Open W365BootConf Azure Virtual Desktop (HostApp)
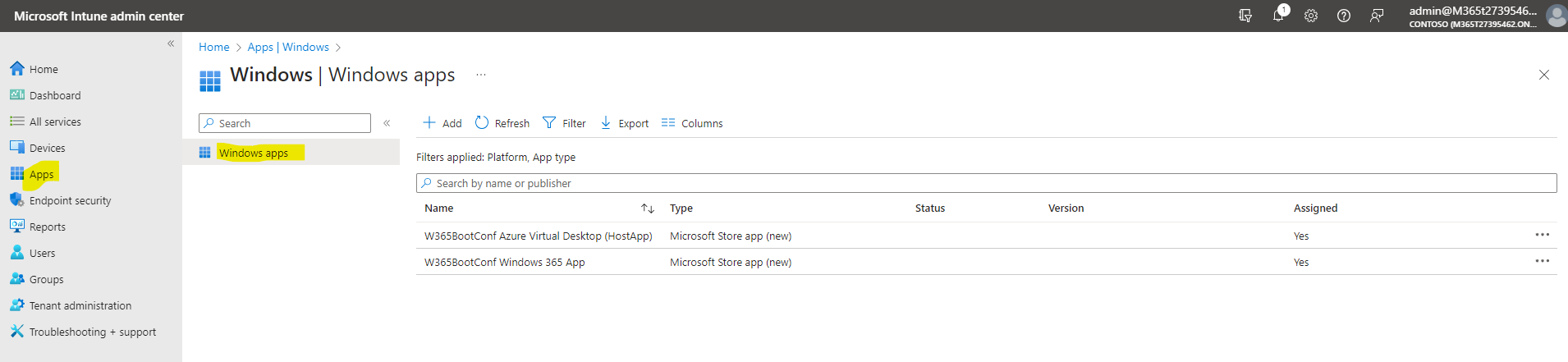The width and height of the screenshot is (1568, 362). [x=539, y=236]
